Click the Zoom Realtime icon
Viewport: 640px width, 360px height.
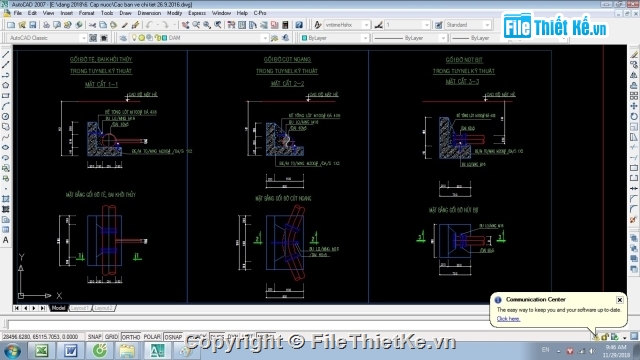tap(196, 25)
